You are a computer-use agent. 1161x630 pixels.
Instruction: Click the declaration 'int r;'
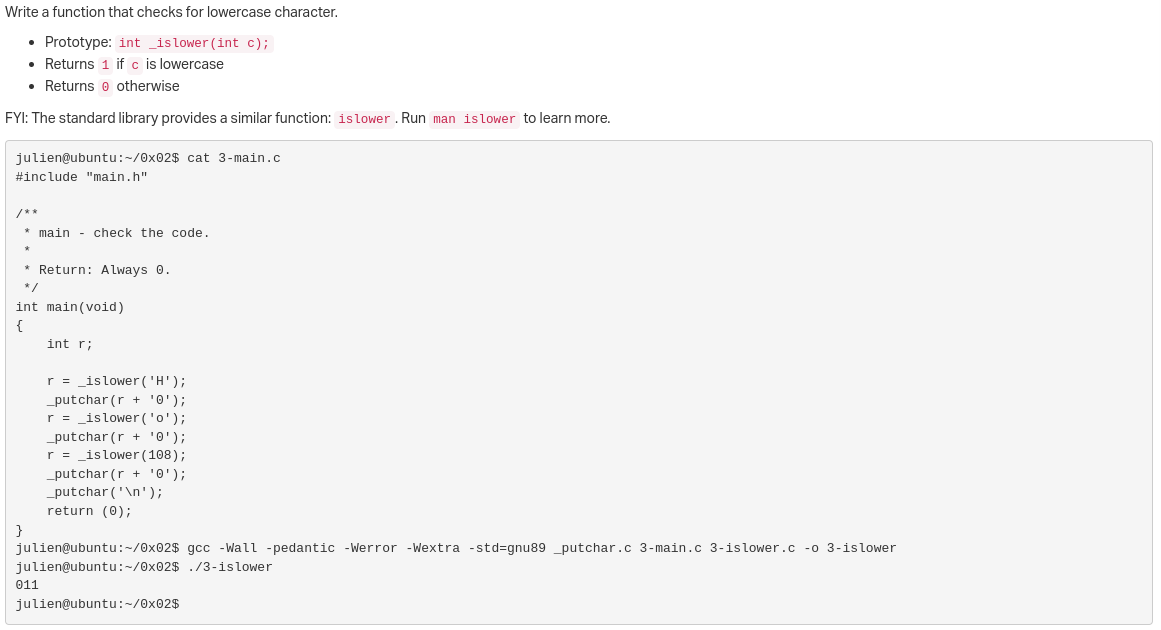[70, 344]
